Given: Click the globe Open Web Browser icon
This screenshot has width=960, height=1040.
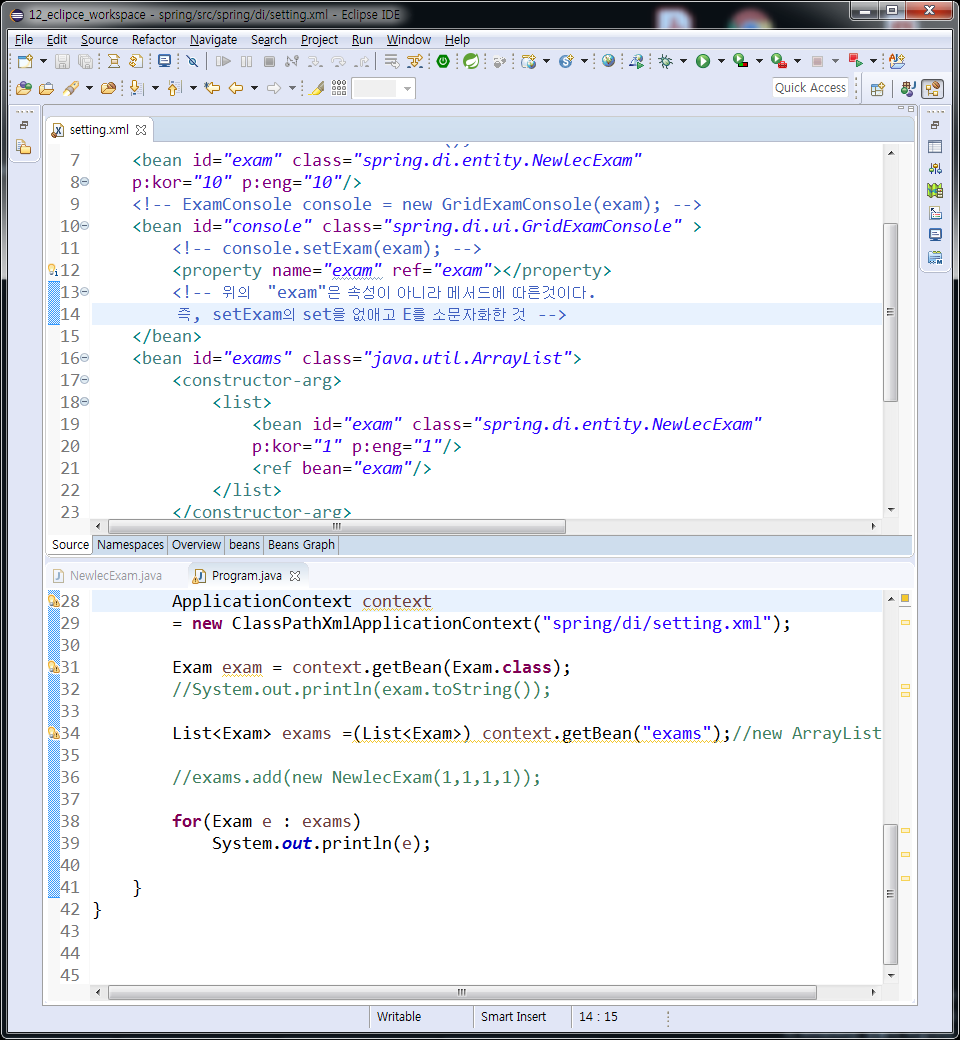Looking at the screenshot, I should click(608, 62).
